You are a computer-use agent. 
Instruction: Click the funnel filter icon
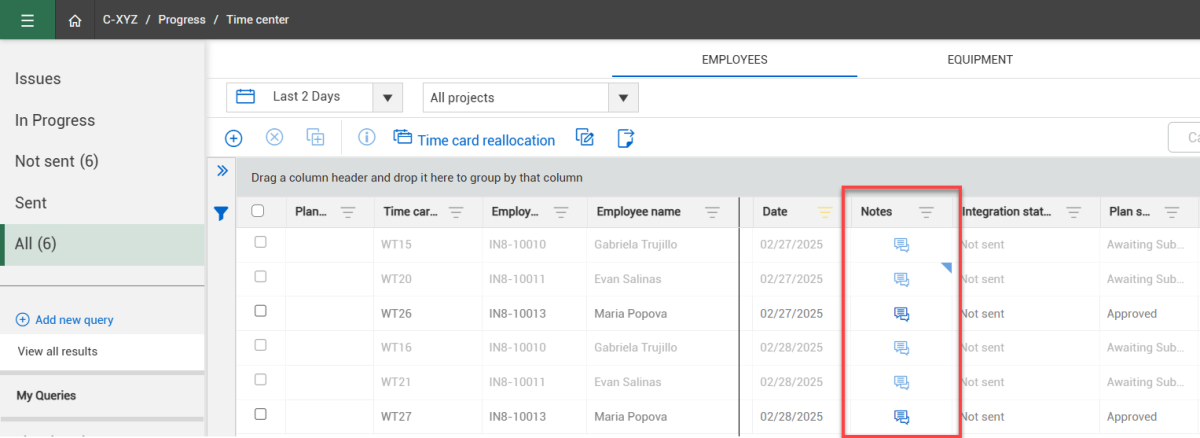click(222, 212)
